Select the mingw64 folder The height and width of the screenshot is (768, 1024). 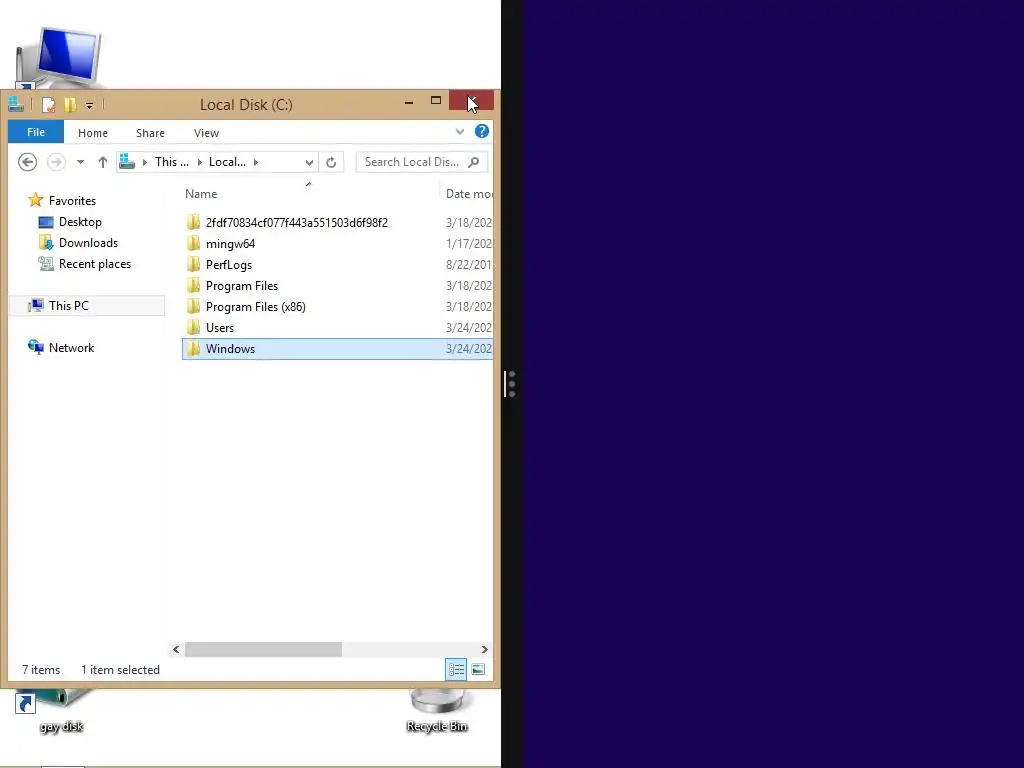231,244
